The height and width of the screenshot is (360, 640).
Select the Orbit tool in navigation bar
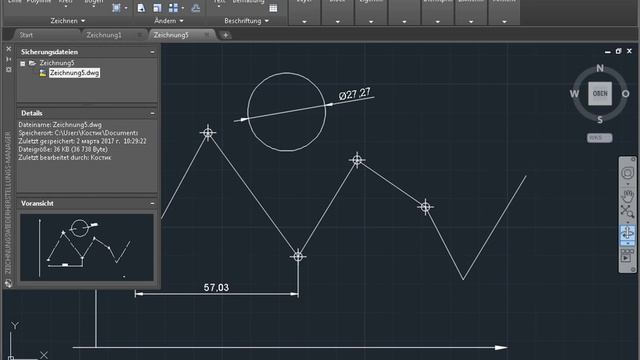[627, 233]
